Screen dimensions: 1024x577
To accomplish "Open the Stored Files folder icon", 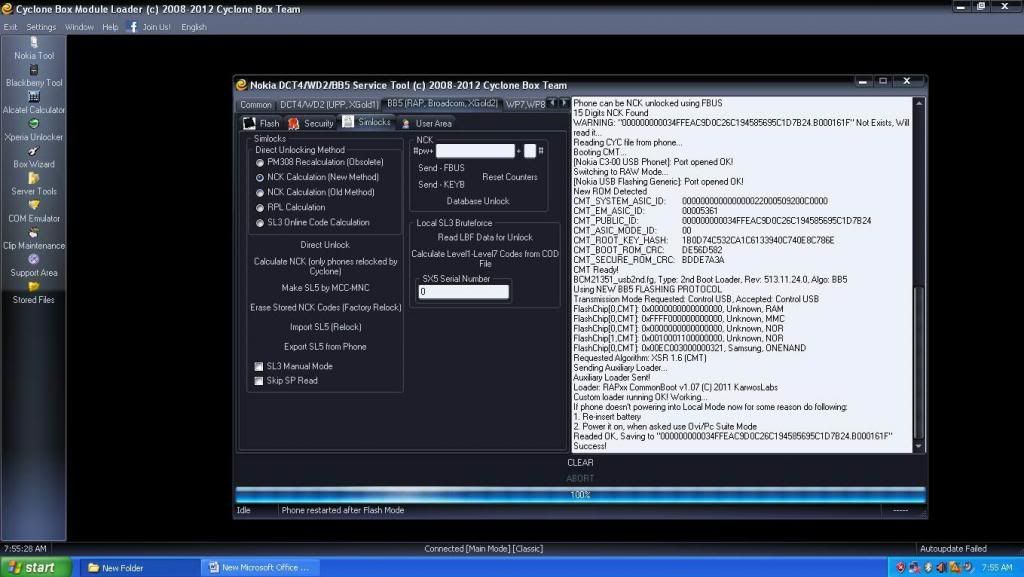I will (34, 287).
